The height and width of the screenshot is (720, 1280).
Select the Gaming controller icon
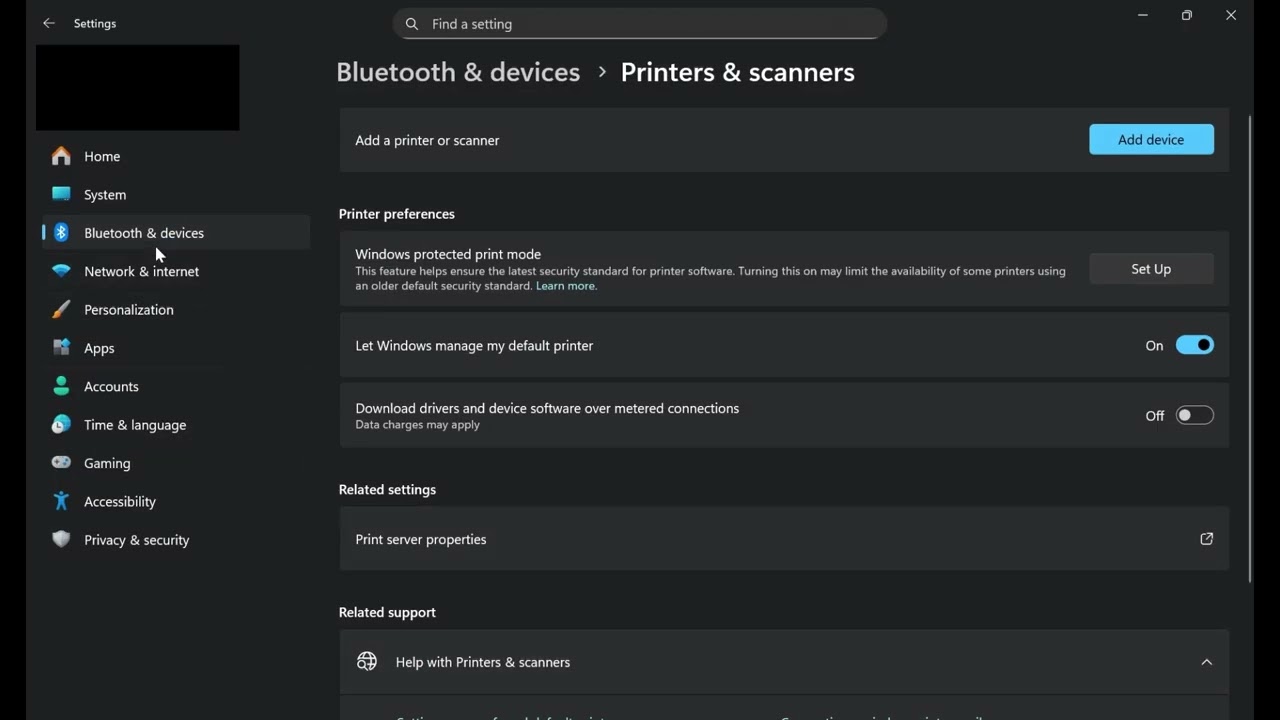(x=61, y=463)
